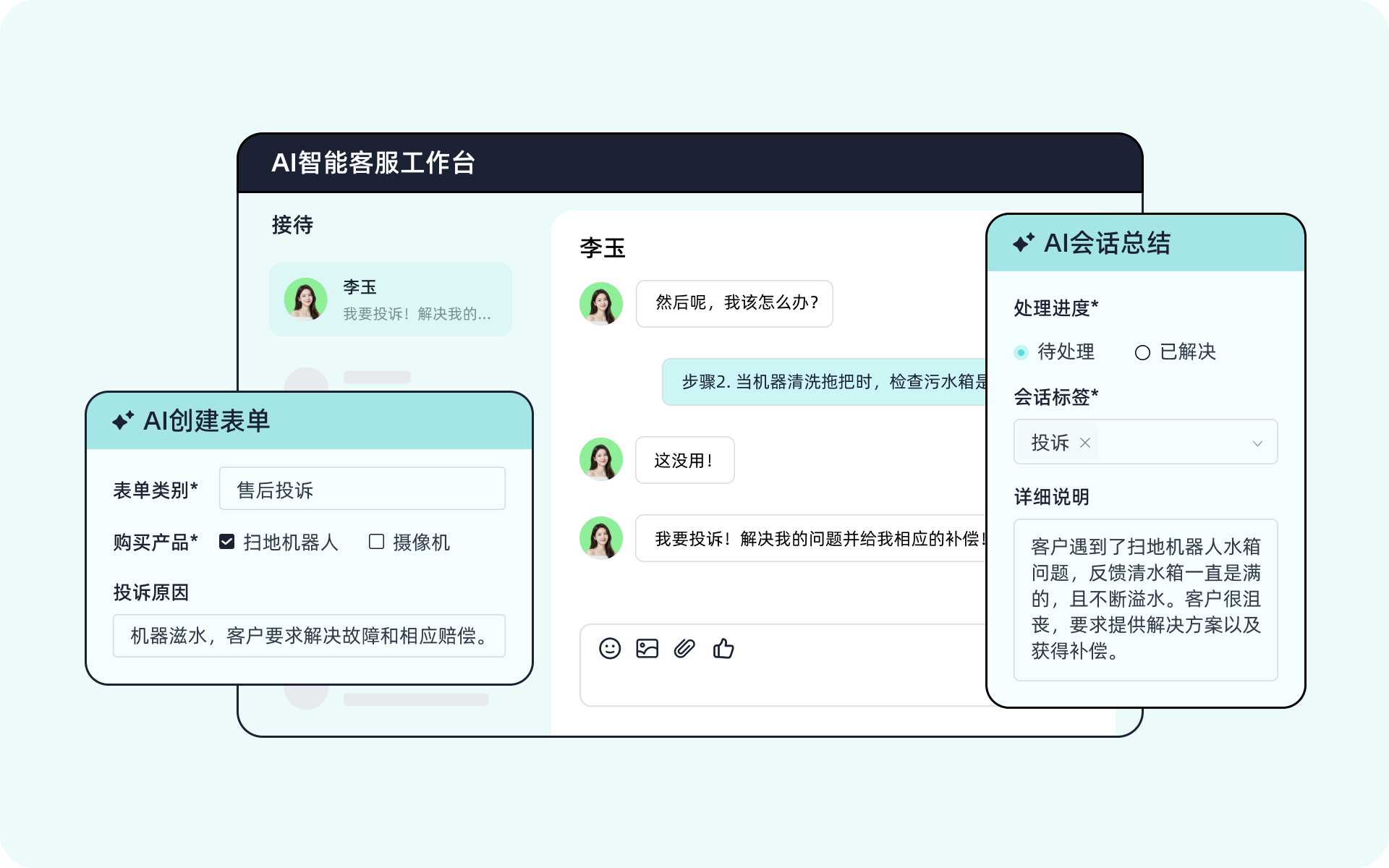Image resolution: width=1389 pixels, height=868 pixels.
Task: Open the emoji picker in the chat toolbar
Action: (610, 649)
